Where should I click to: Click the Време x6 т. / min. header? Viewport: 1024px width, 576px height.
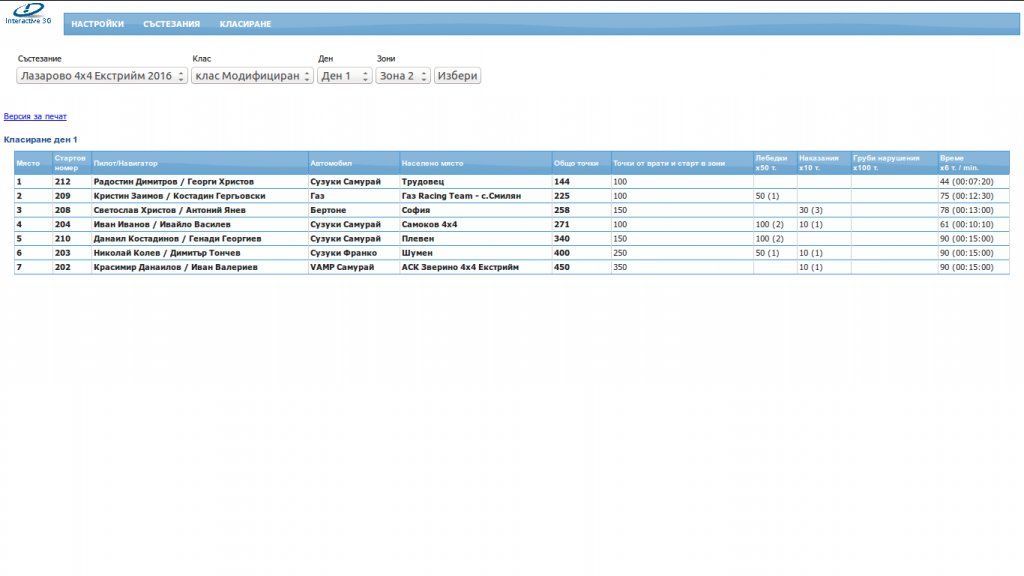[973, 163]
